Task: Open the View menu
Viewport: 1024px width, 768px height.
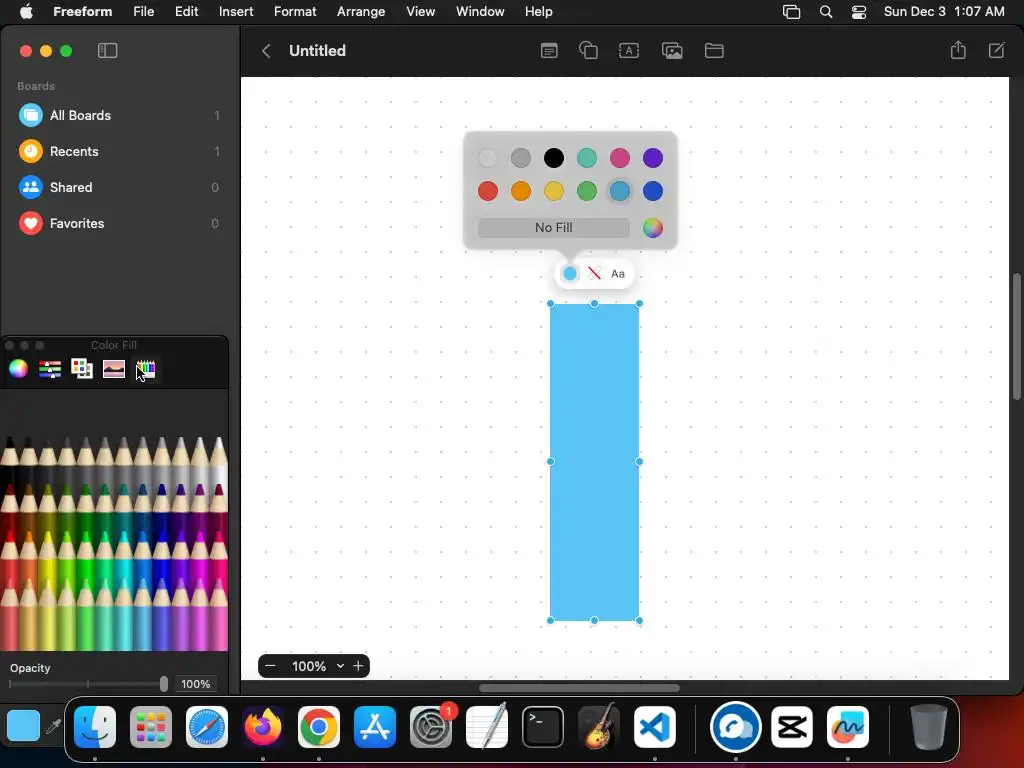Action: [421, 11]
